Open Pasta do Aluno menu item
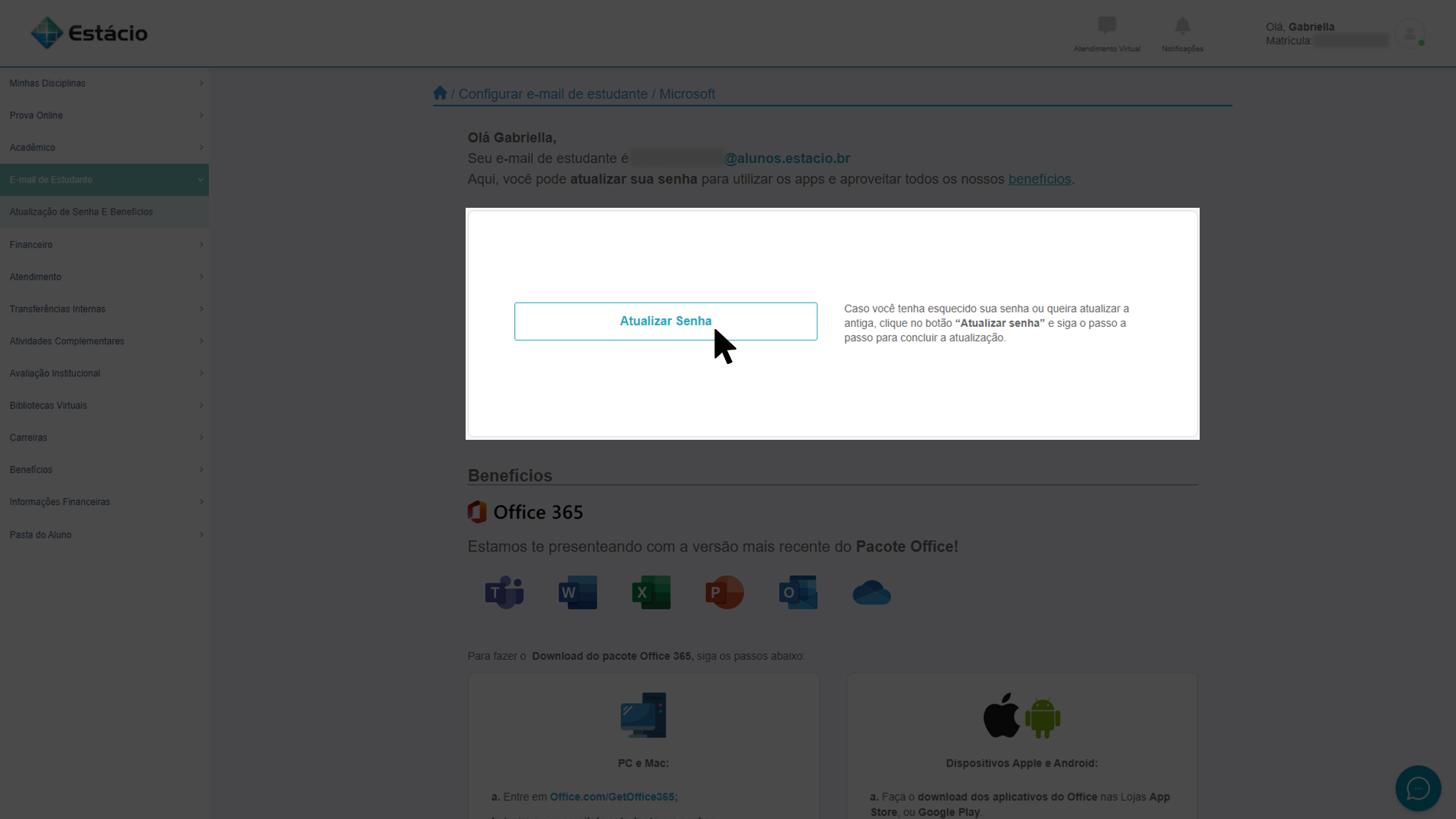 [x=105, y=535]
